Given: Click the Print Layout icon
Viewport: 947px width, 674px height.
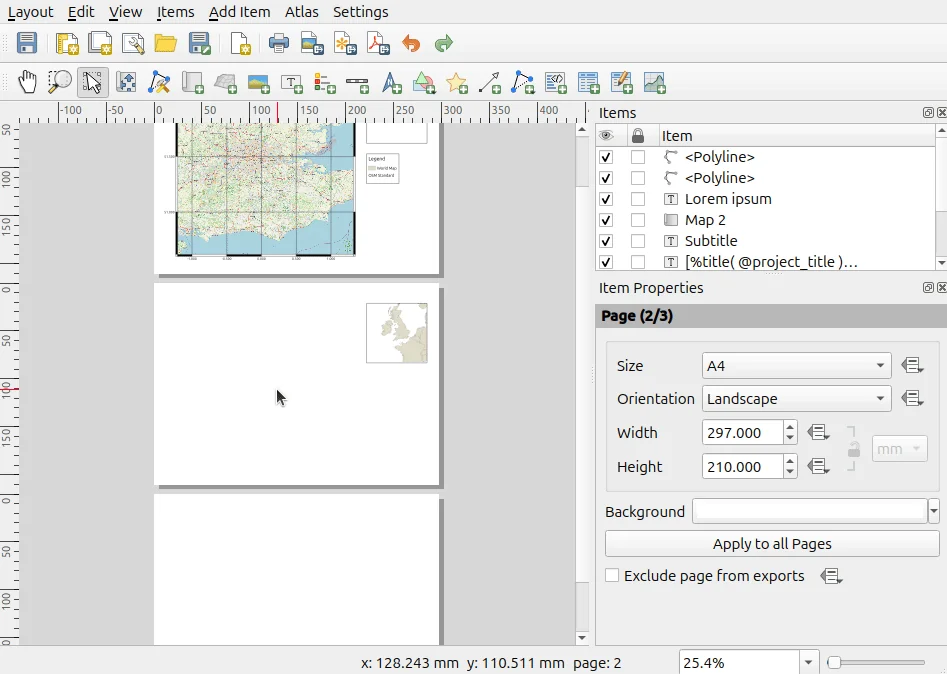Looking at the screenshot, I should [x=279, y=43].
